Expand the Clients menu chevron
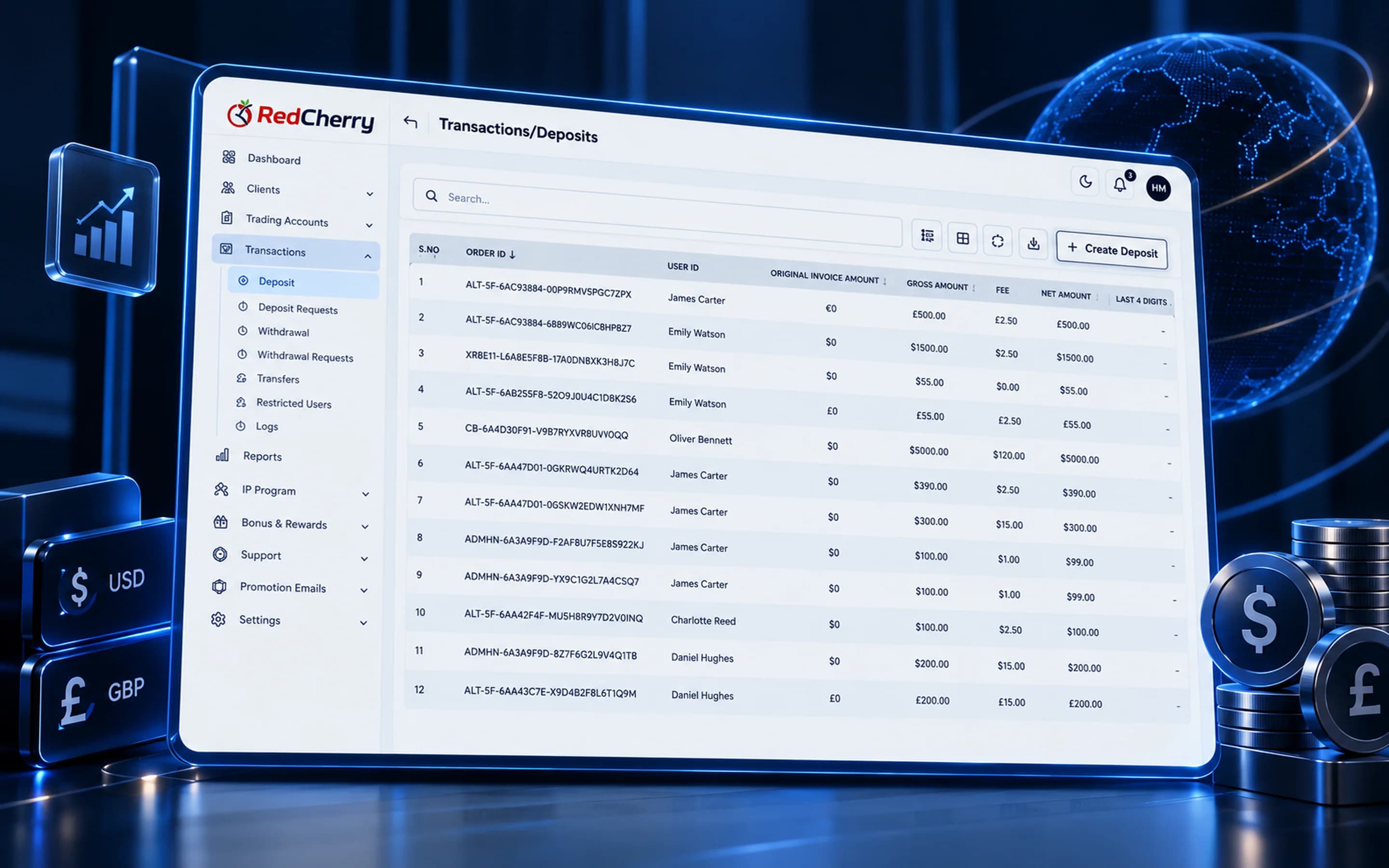1389x868 pixels. click(369, 194)
